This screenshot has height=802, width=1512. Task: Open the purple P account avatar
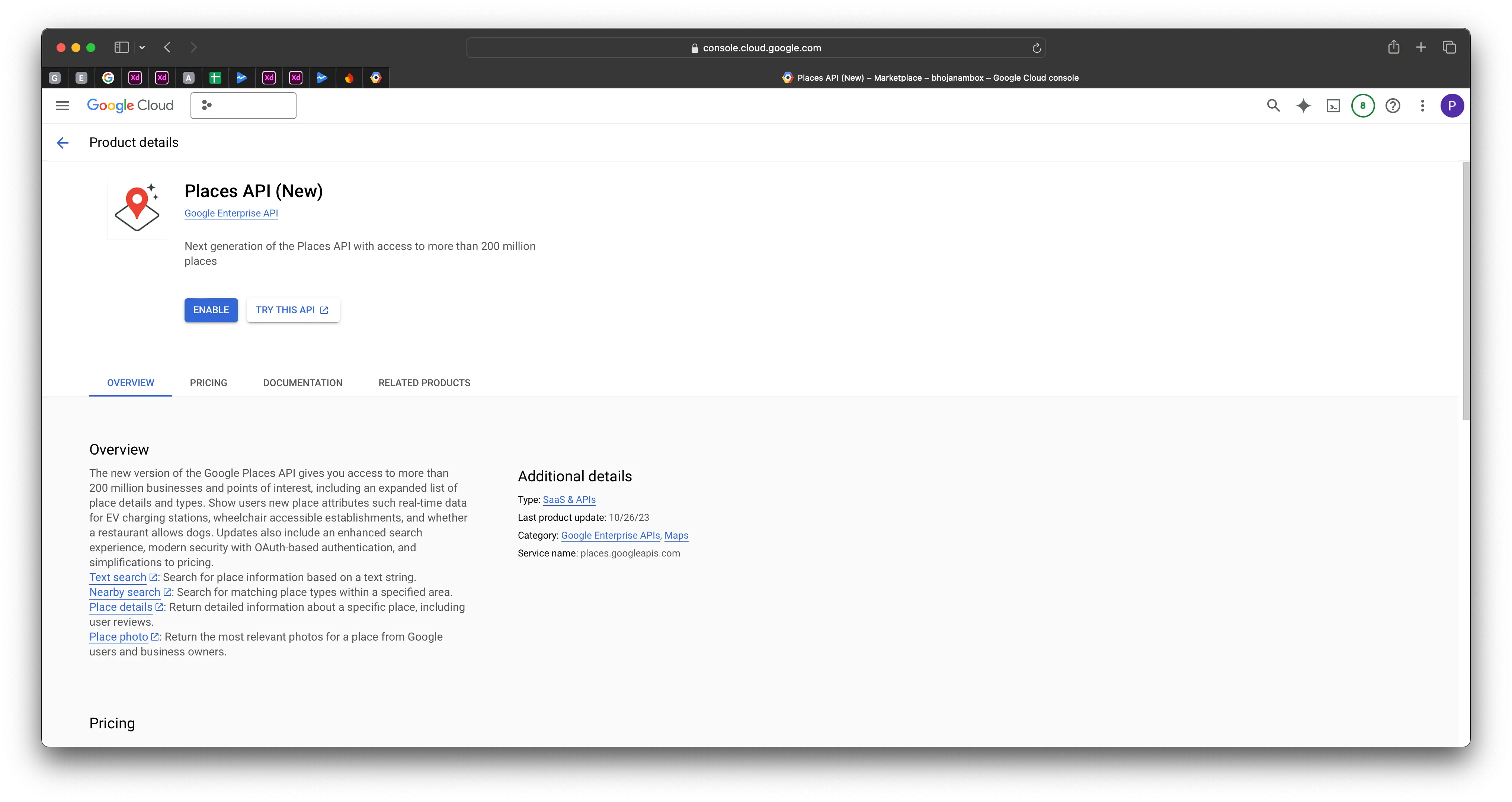click(x=1452, y=106)
